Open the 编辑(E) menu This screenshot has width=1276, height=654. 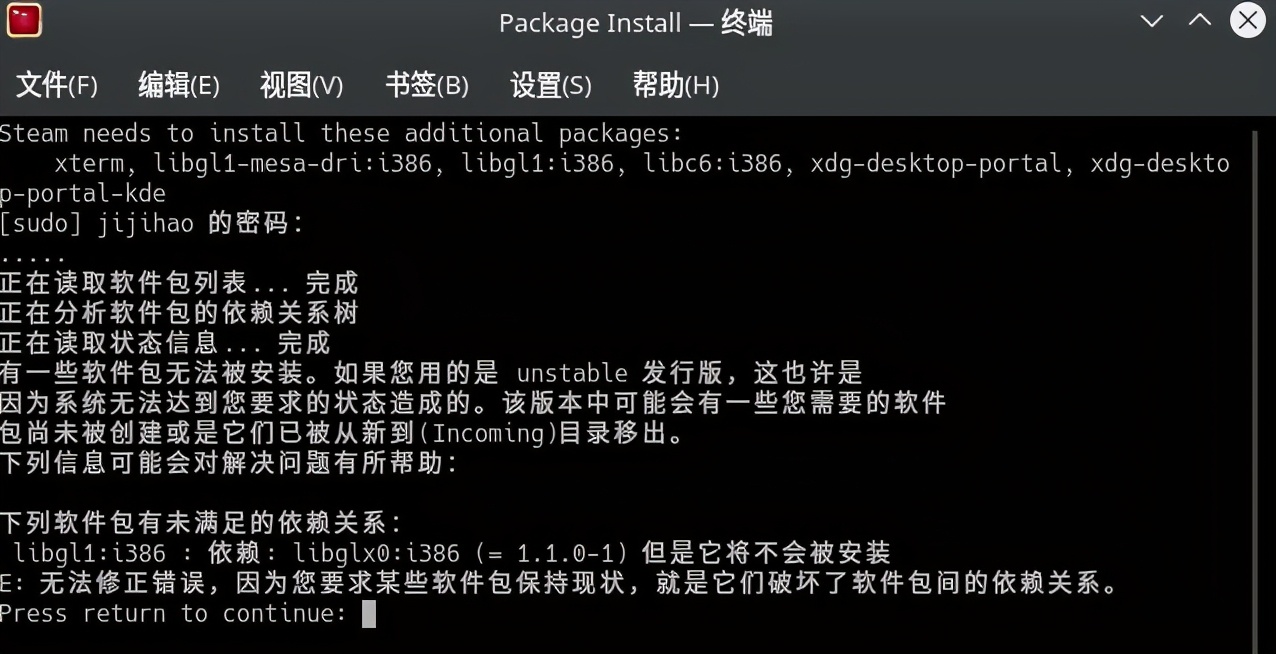[x=178, y=85]
